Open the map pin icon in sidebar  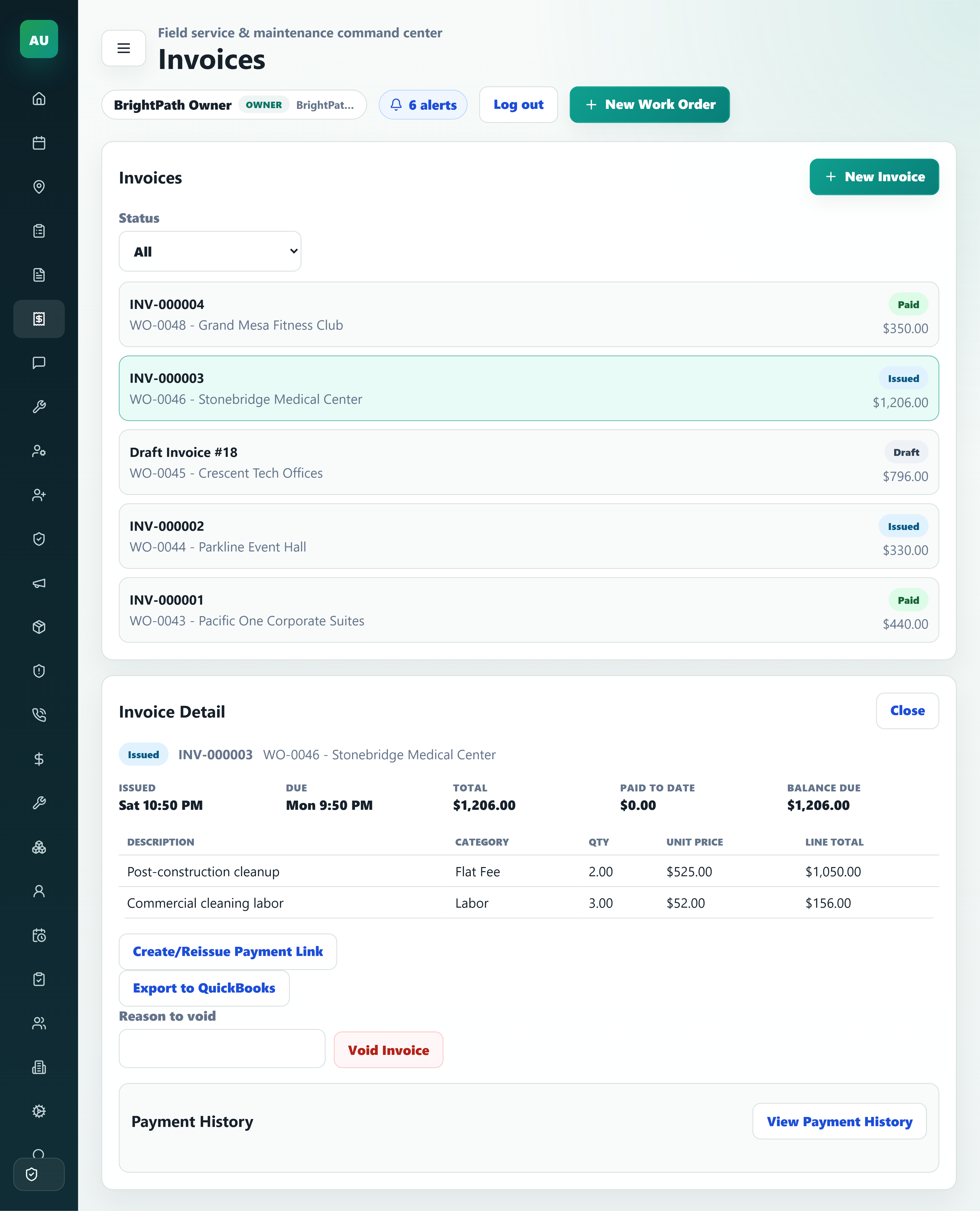click(39, 187)
